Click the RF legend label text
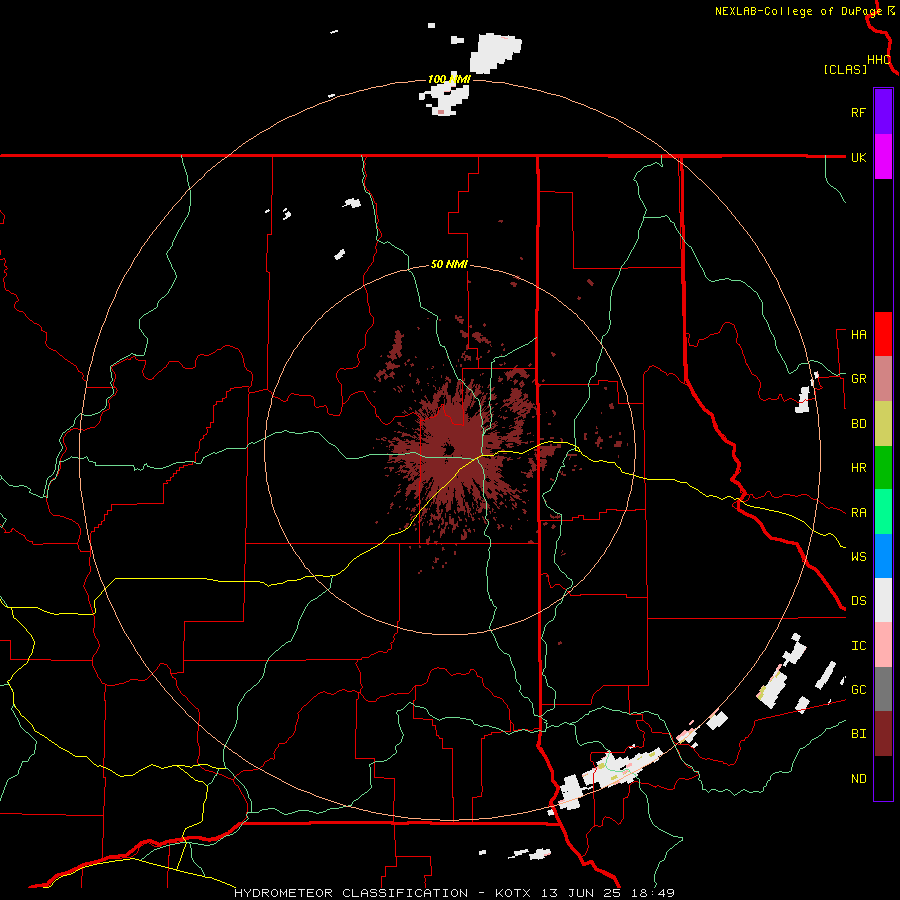Viewport: 900px width, 900px height. tap(858, 112)
